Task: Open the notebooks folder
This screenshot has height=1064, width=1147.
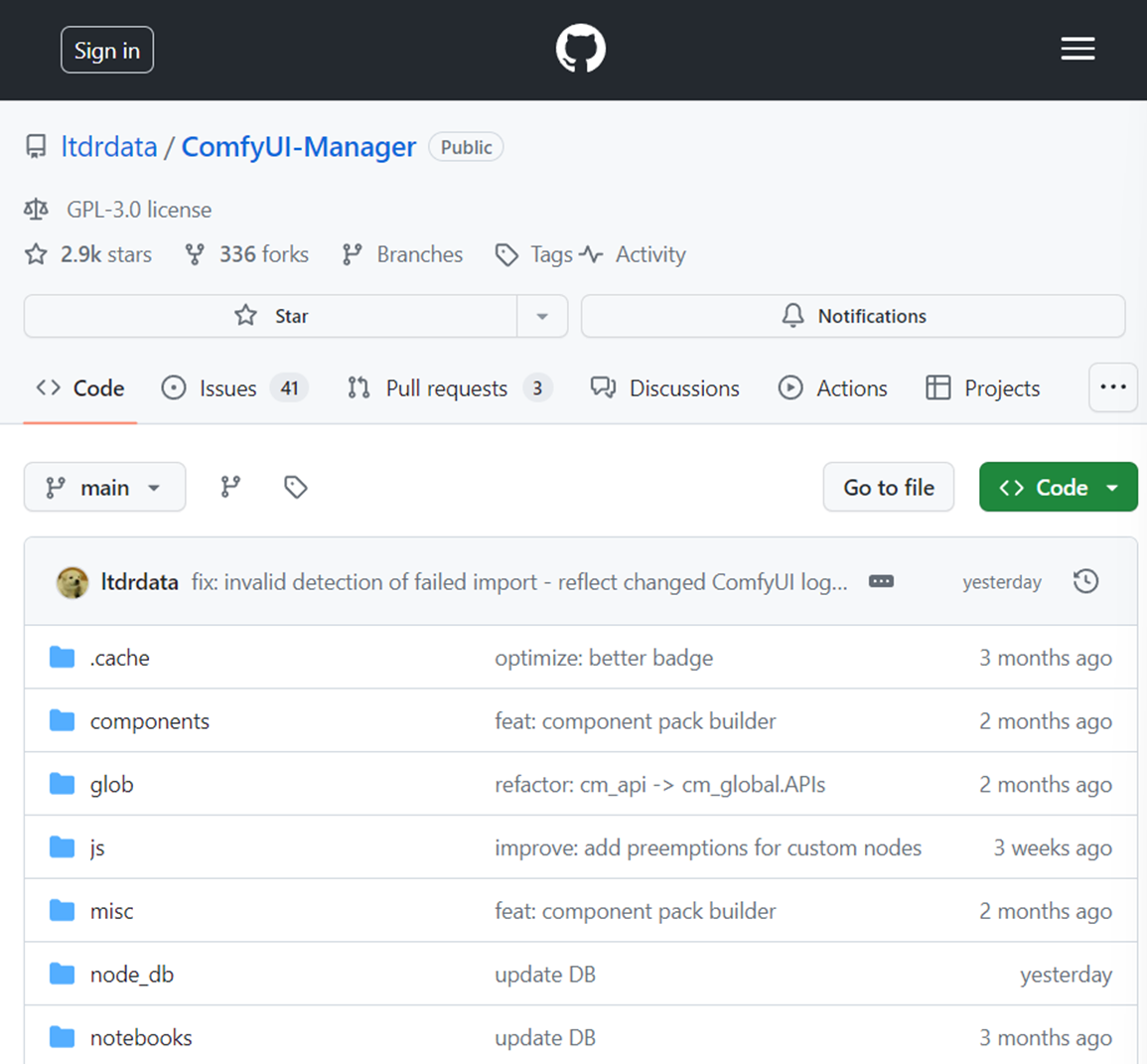Action: pyautogui.click(x=140, y=1037)
